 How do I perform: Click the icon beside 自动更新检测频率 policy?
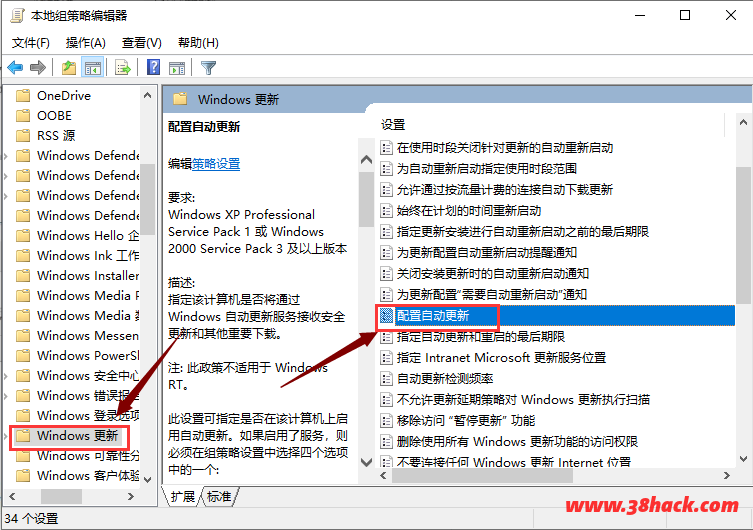(387, 378)
